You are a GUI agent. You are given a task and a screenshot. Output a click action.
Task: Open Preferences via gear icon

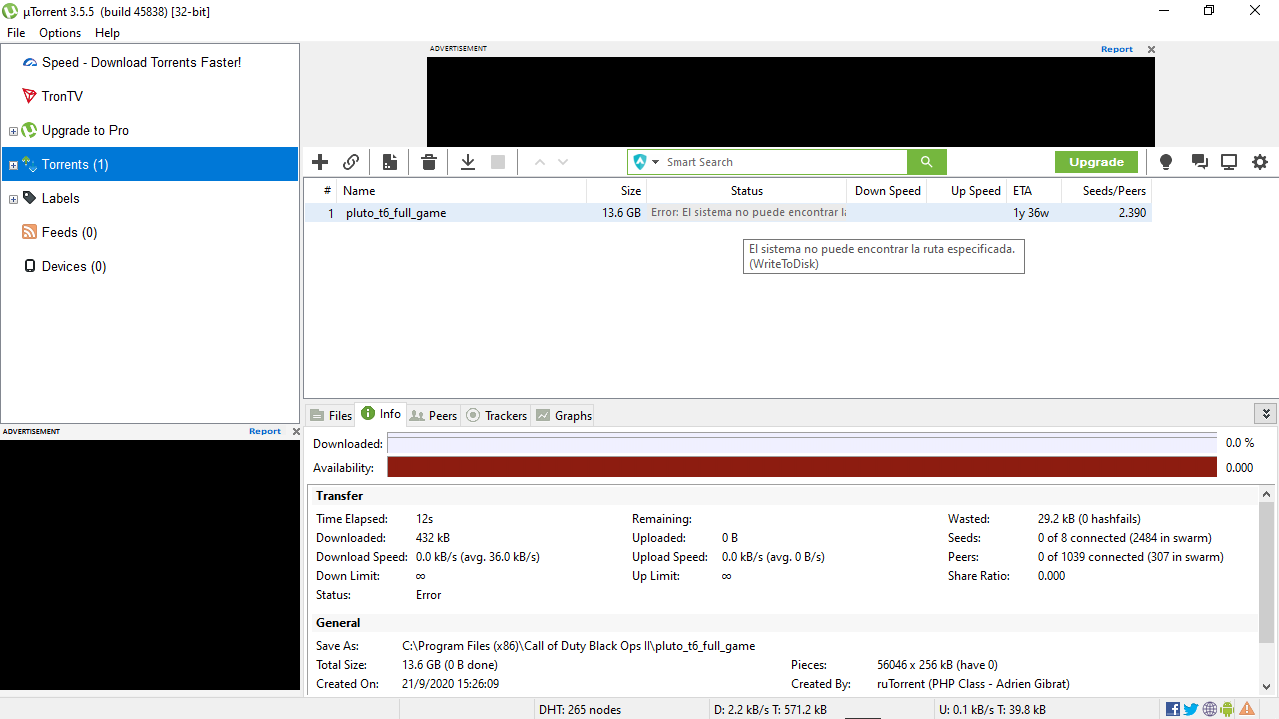pos(1260,162)
